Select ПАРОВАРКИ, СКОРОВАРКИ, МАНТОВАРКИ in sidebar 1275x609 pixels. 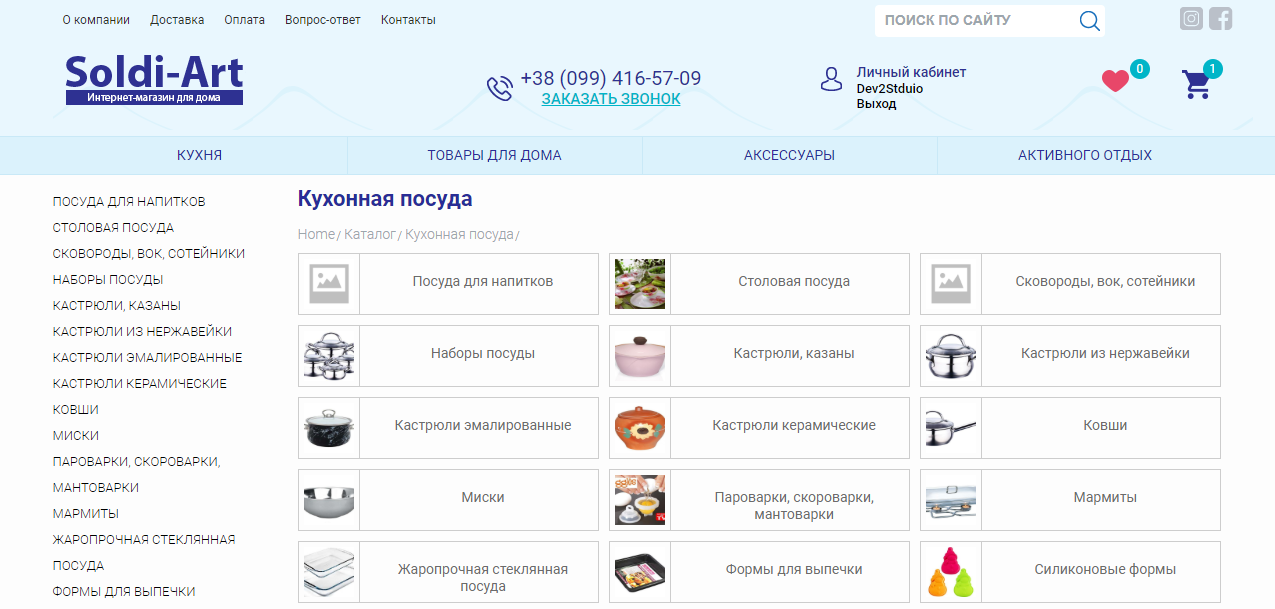(x=136, y=475)
